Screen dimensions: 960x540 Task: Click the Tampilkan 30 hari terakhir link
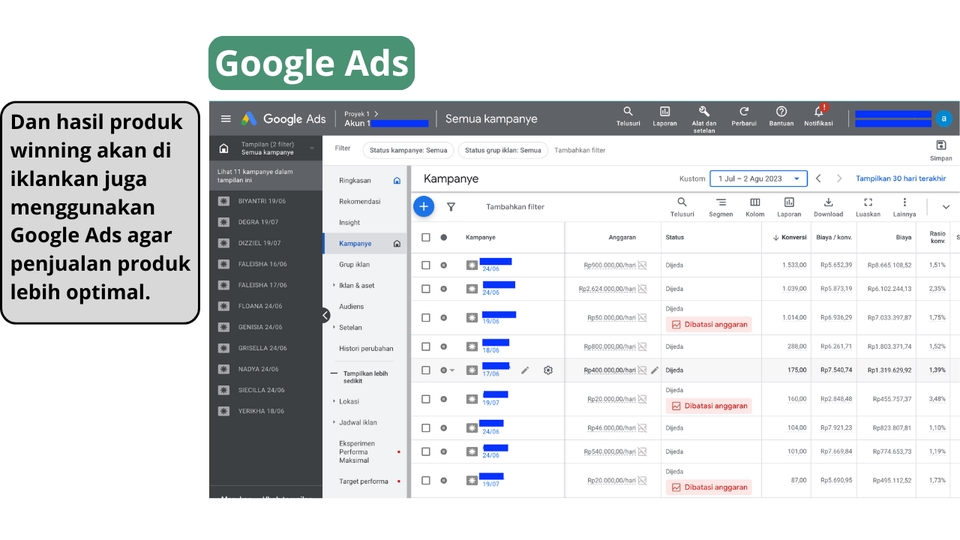tap(901, 179)
